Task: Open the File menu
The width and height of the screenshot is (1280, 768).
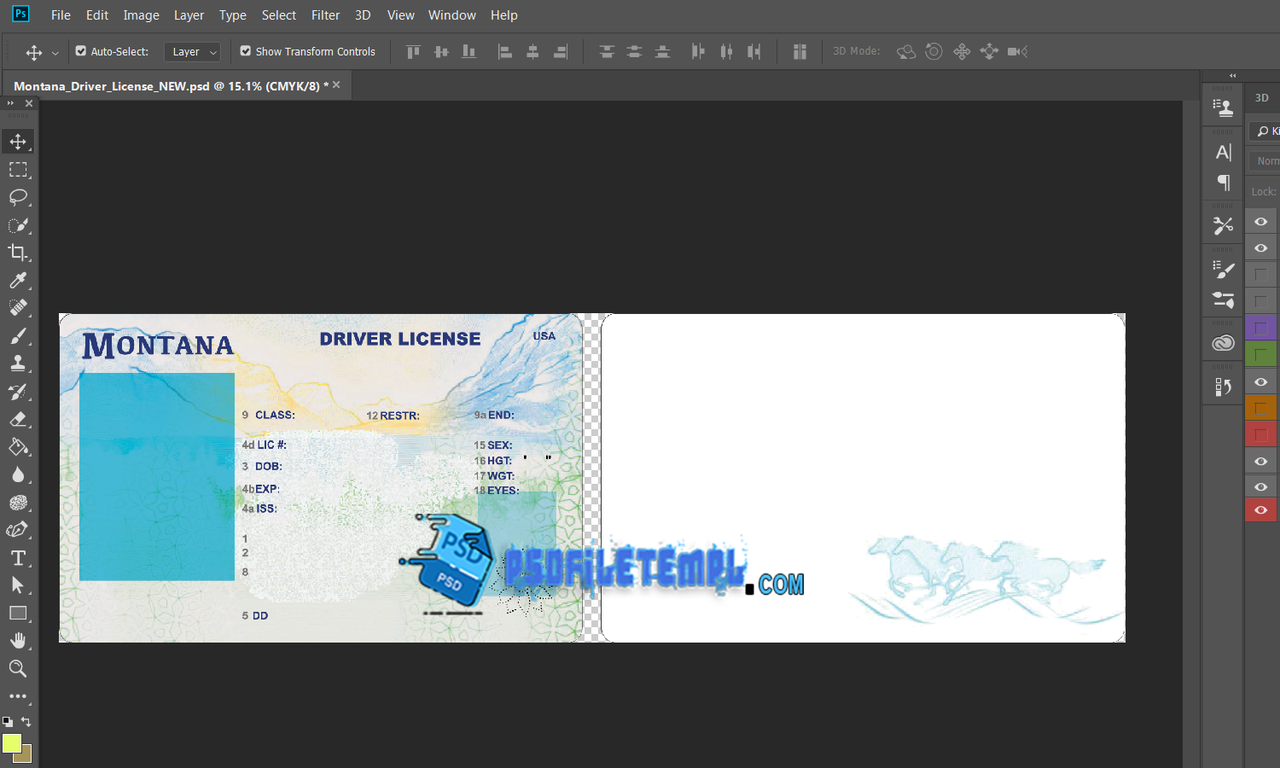Action: coord(61,15)
